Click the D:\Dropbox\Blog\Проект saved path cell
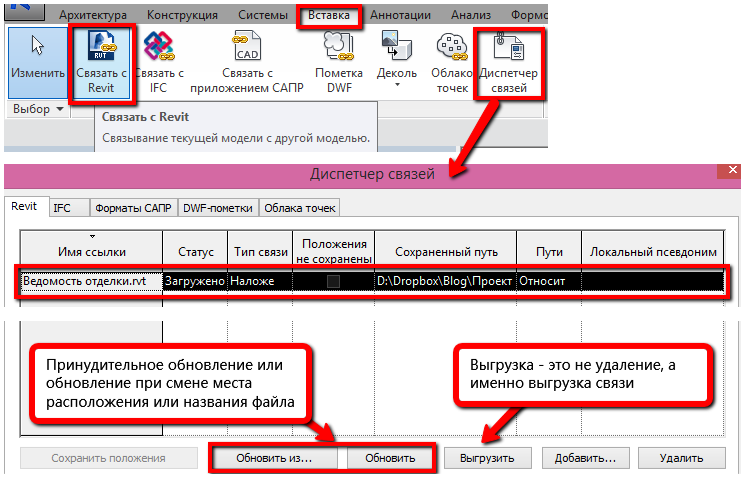 pos(445,281)
